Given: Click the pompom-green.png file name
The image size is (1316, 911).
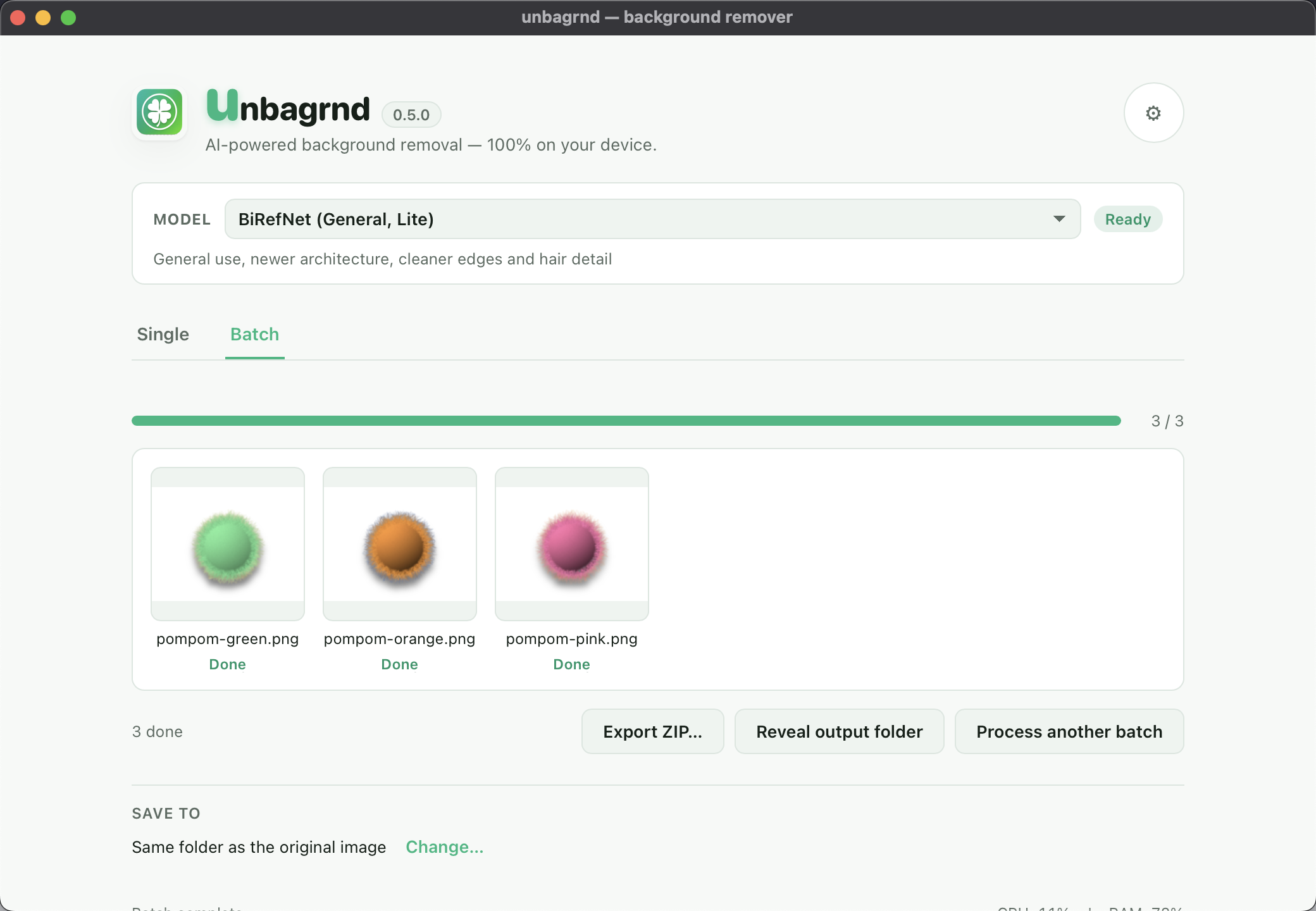Looking at the screenshot, I should pyautogui.click(x=228, y=639).
